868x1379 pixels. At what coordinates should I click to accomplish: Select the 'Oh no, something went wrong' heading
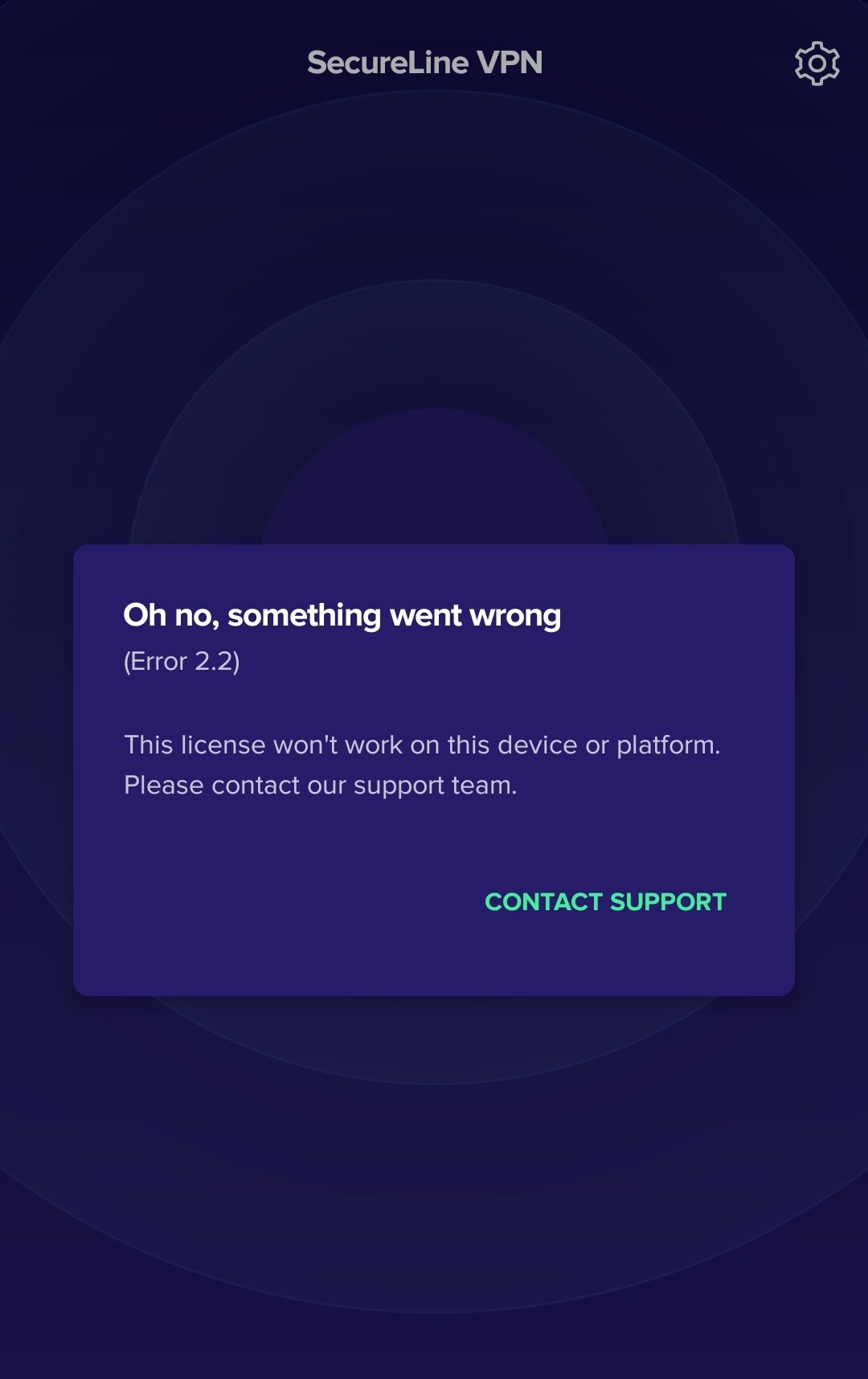tap(342, 615)
